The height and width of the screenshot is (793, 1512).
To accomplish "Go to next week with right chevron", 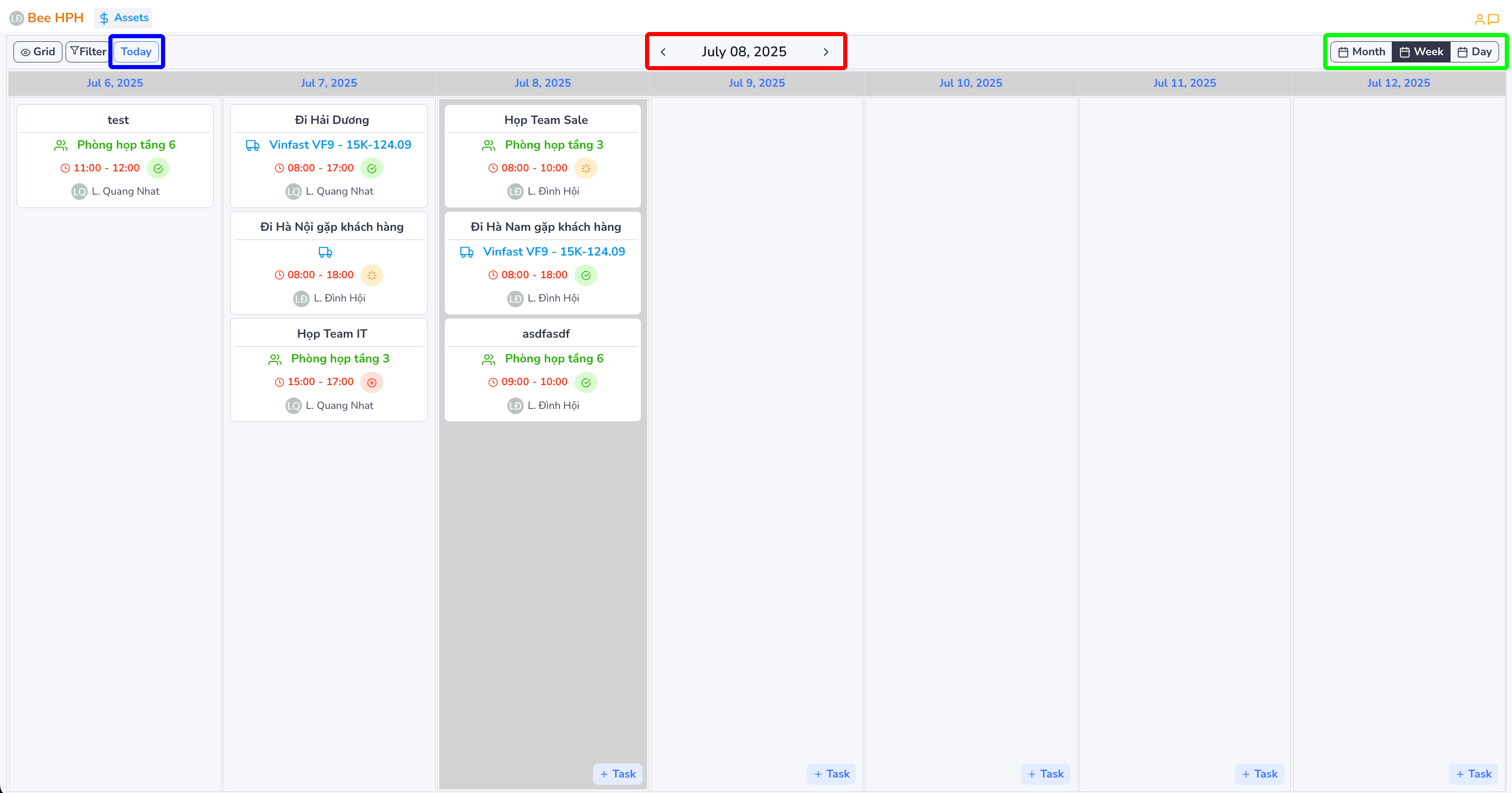I will click(x=826, y=52).
